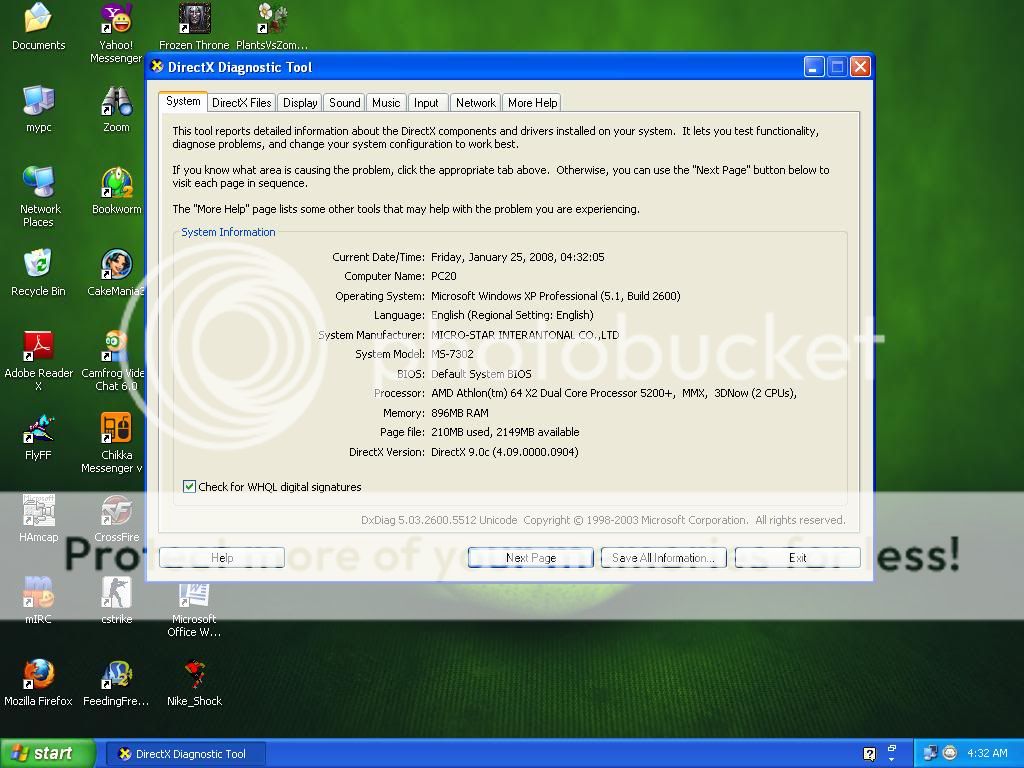Switch to the Input tab
The width and height of the screenshot is (1024, 768).
coord(426,103)
